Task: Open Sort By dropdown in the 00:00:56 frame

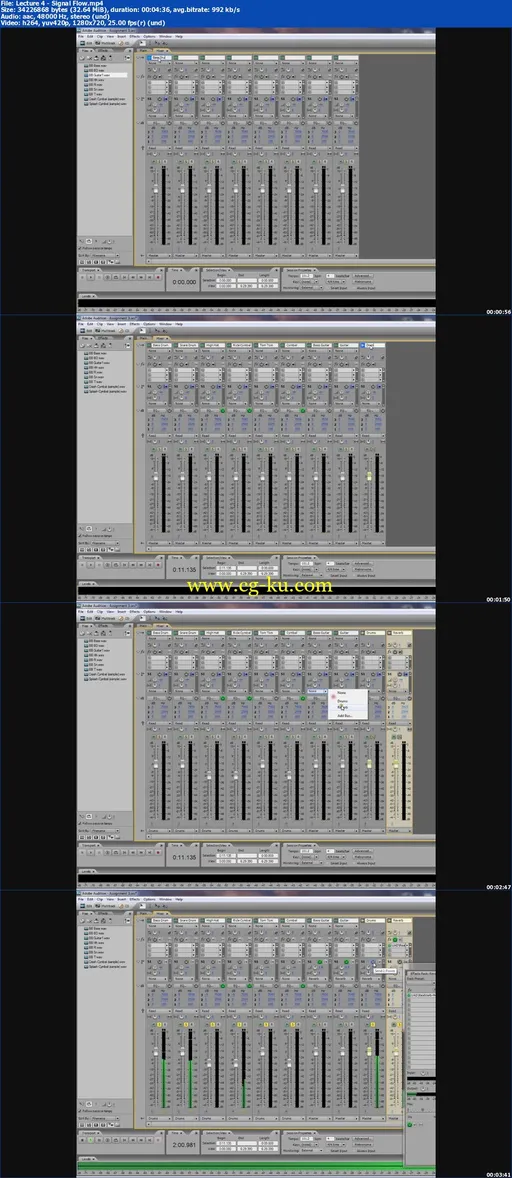Action: [104, 255]
